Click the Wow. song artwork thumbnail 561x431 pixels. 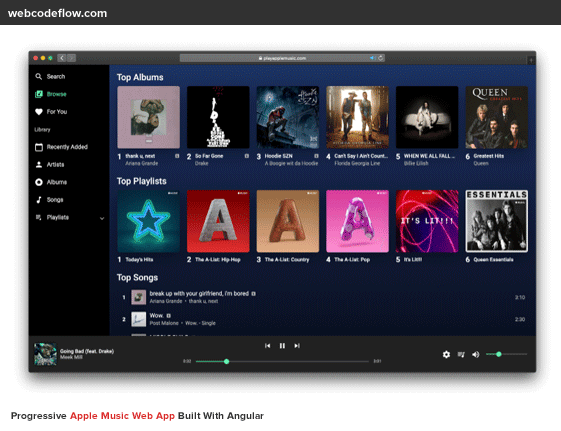[x=138, y=319]
